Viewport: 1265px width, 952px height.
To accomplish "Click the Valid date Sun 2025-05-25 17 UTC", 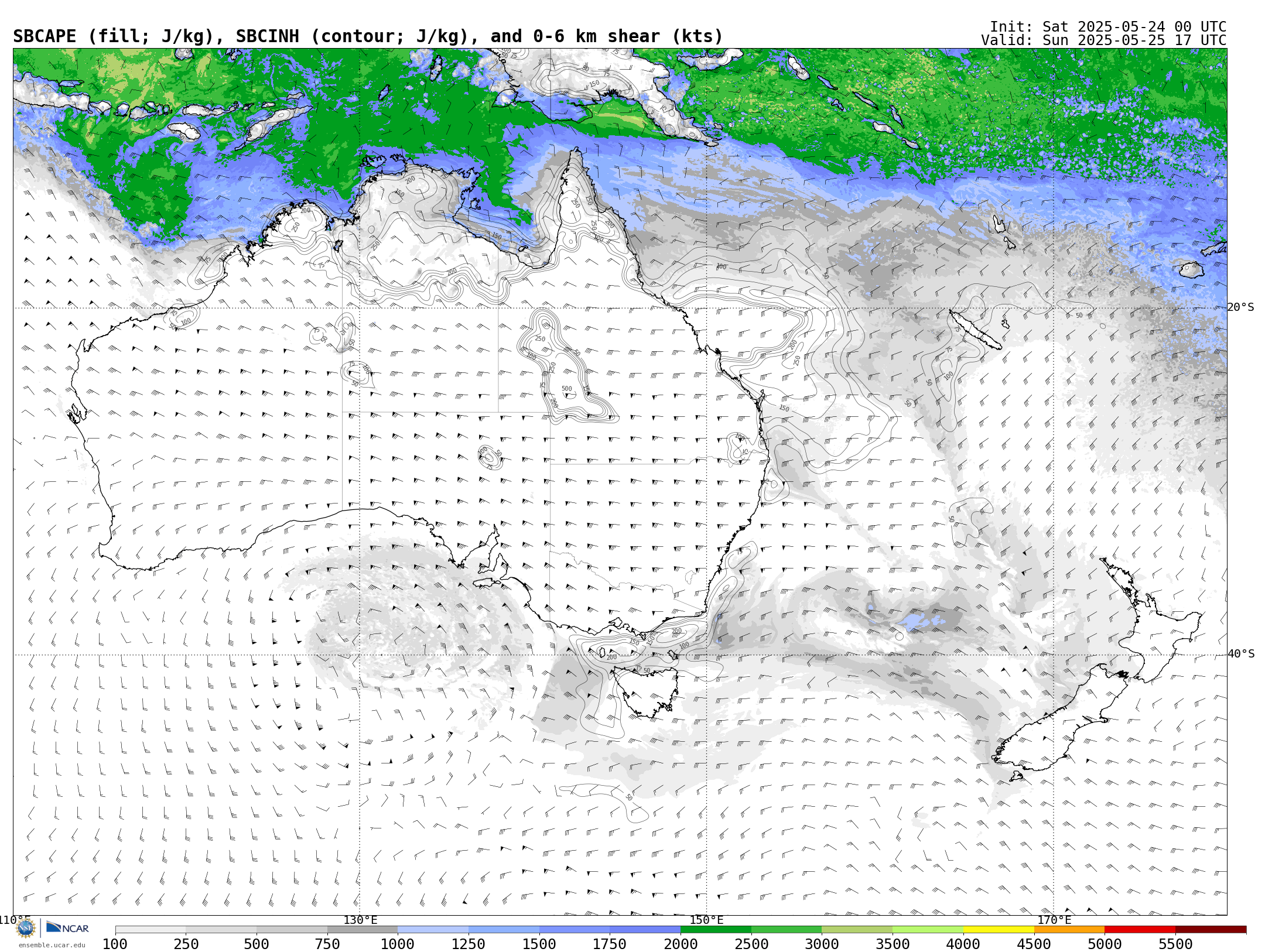I will click(x=1103, y=40).
